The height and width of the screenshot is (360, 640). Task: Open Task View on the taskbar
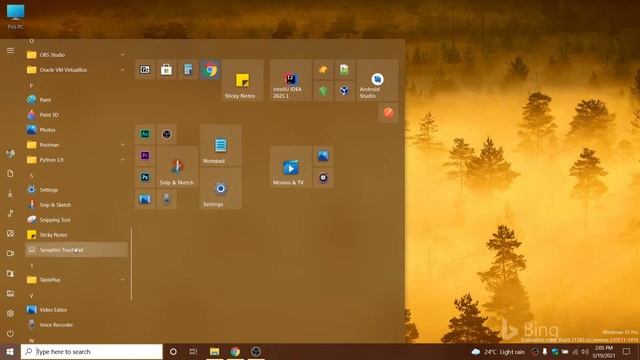click(x=193, y=351)
